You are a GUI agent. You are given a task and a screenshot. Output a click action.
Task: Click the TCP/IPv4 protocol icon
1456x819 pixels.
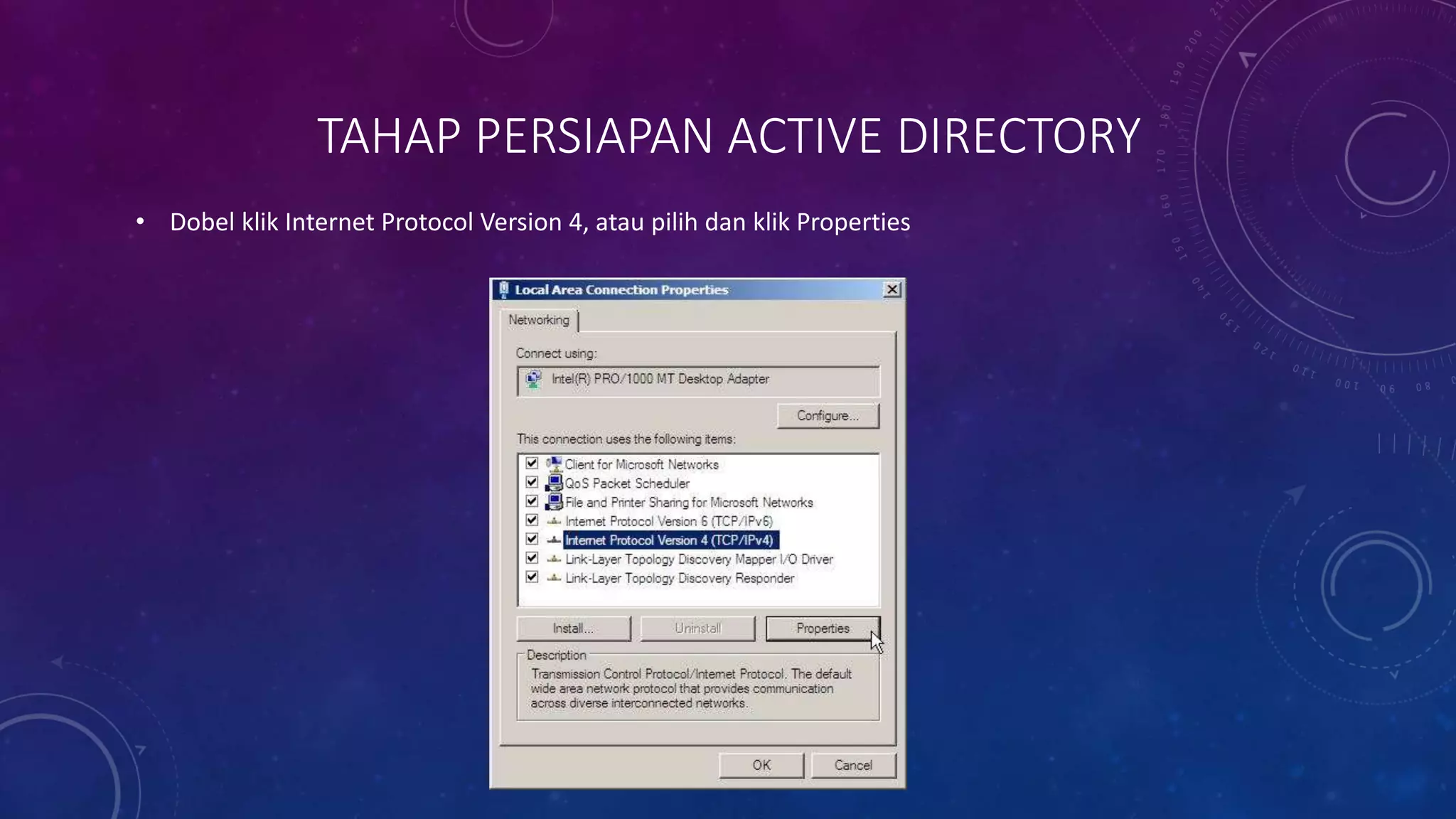tap(554, 540)
